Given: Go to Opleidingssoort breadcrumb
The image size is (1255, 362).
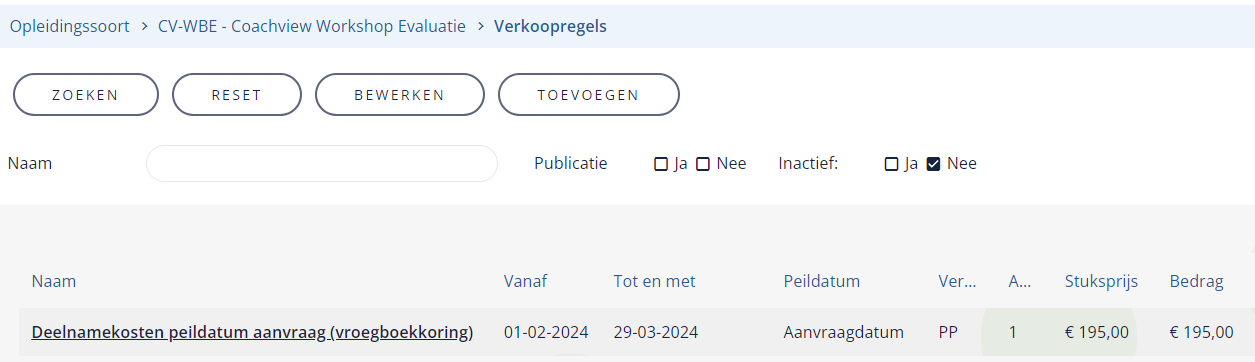Looking at the screenshot, I should click(x=70, y=27).
